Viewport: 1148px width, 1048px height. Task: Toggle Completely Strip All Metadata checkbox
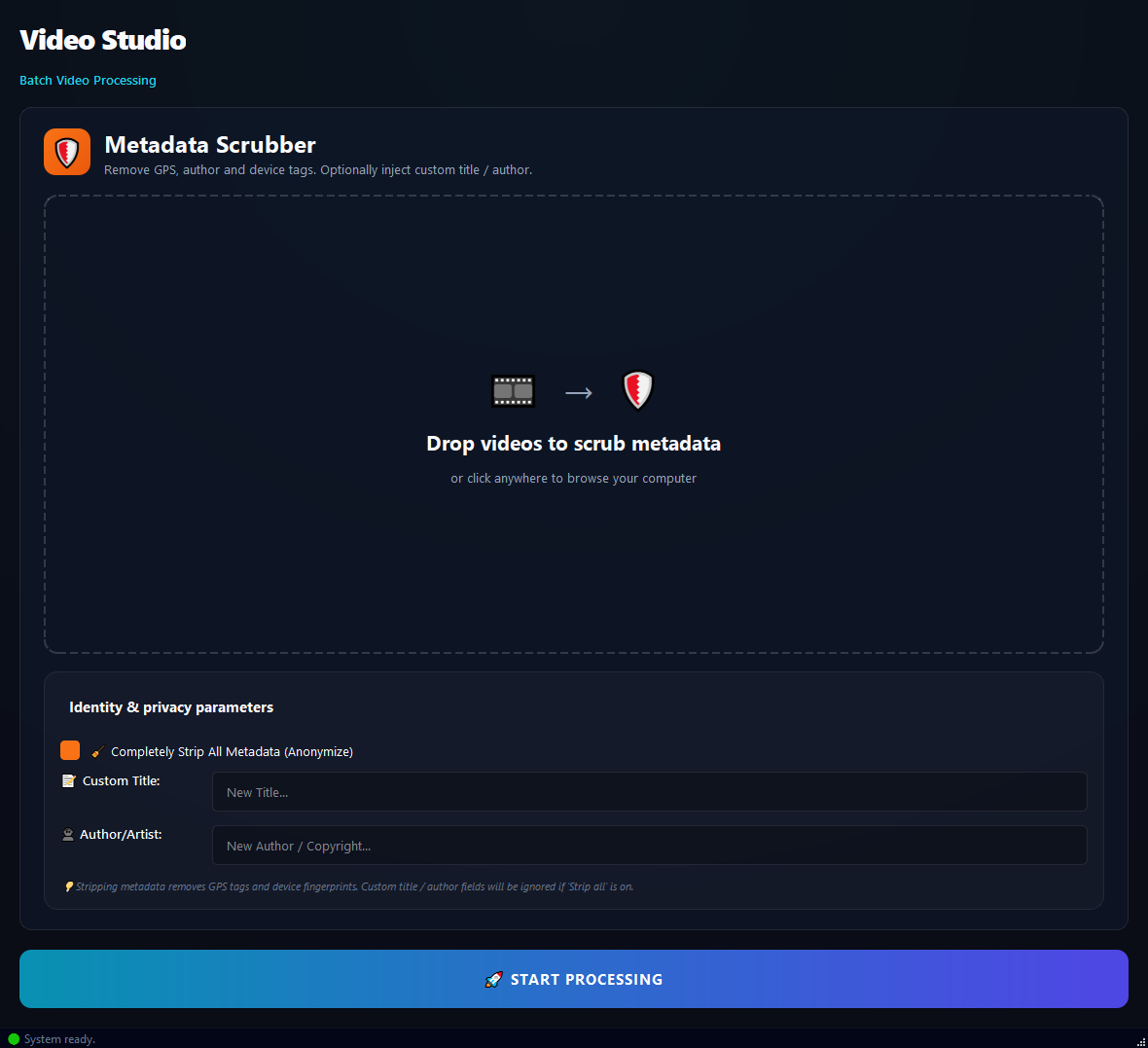[x=70, y=750]
